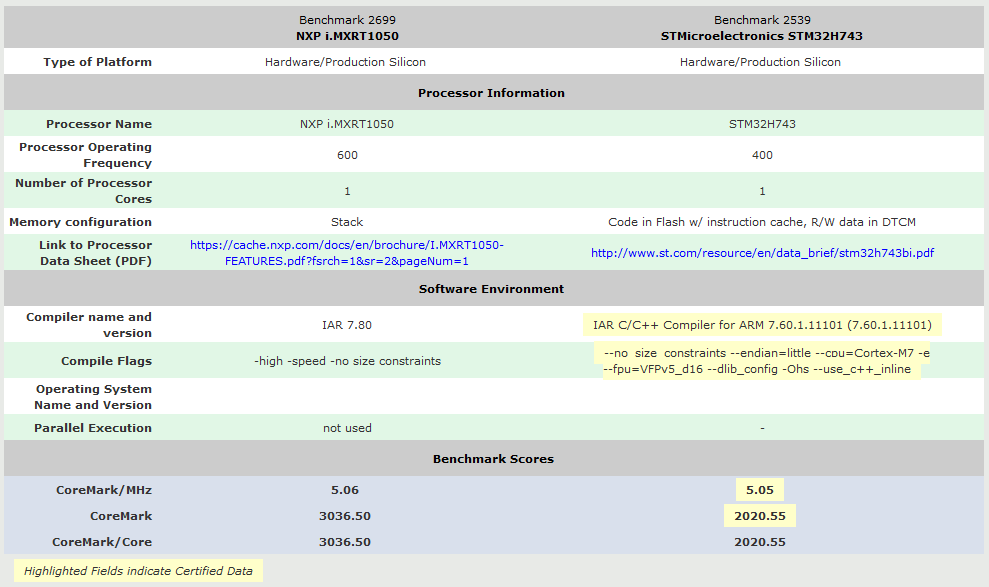Click 'Operating System Name and Version' label
The height and width of the screenshot is (587, 989).
pyautogui.click(x=93, y=397)
